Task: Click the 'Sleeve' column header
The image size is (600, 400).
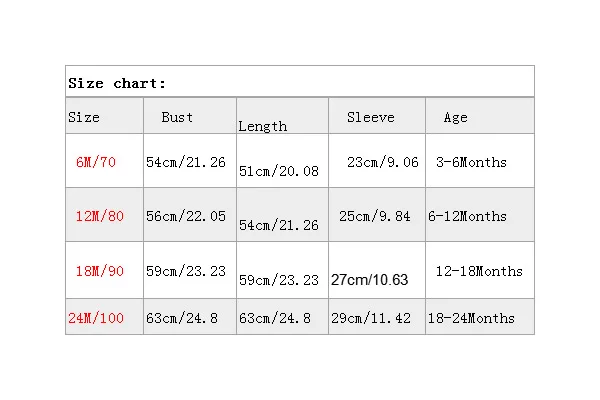Action: [370, 117]
